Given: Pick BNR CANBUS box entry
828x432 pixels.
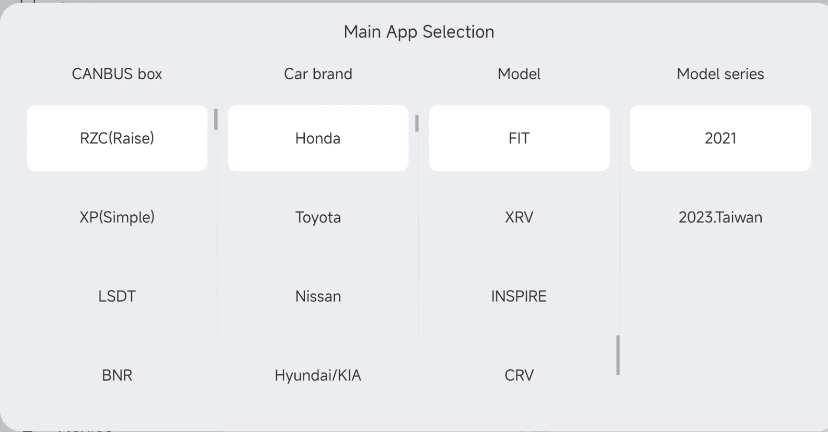Looking at the screenshot, I should [117, 375].
